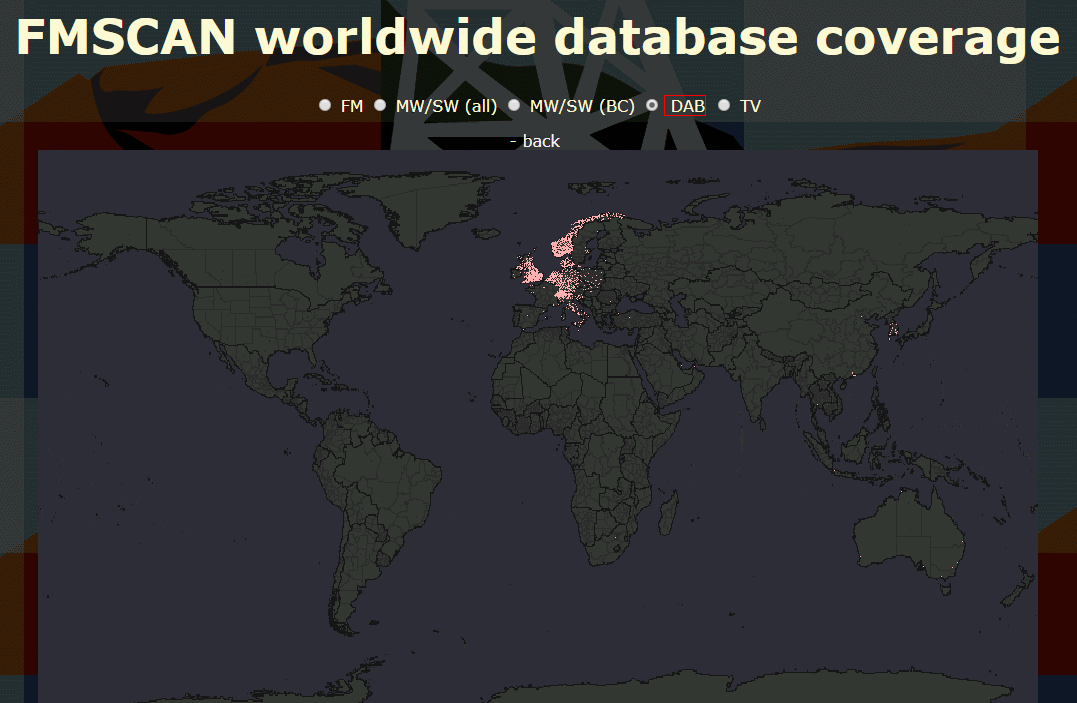Click the FMSCAN worldwide database coverage heading
Screen dimensions: 1077x703
tap(538, 36)
